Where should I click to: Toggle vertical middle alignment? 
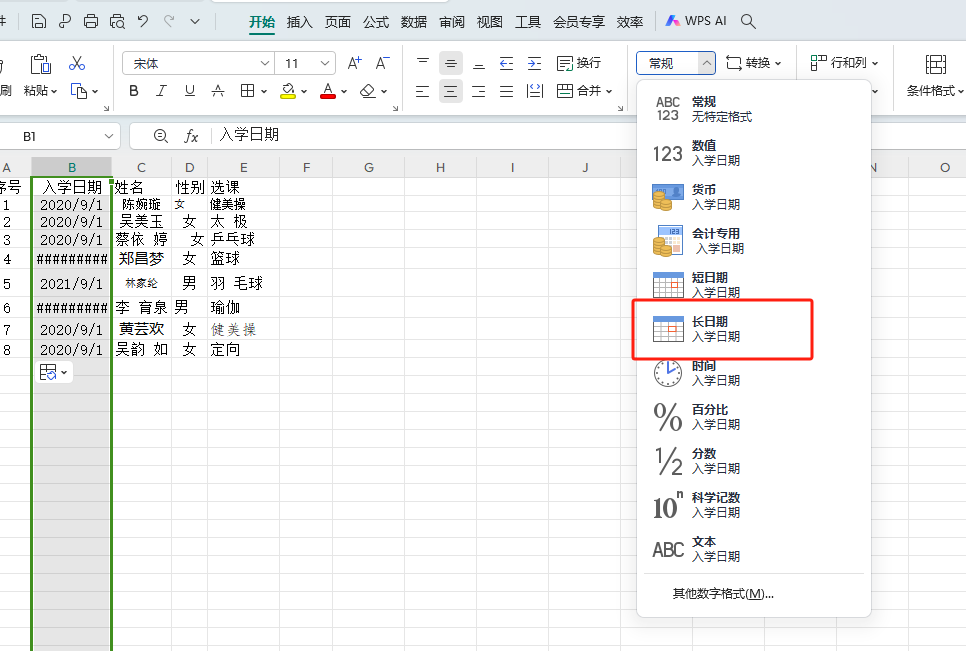pyautogui.click(x=451, y=63)
